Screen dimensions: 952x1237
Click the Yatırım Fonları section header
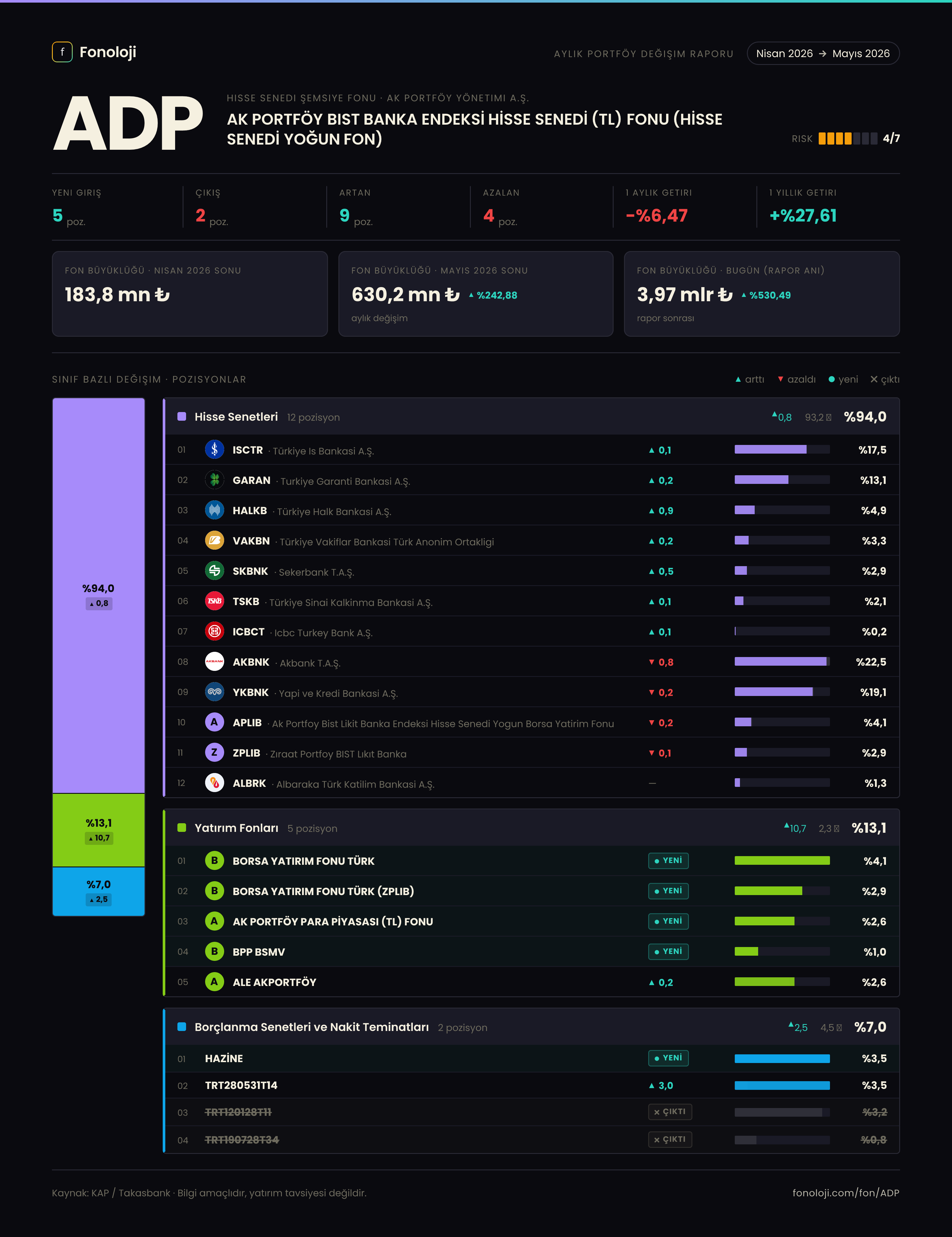click(532, 828)
